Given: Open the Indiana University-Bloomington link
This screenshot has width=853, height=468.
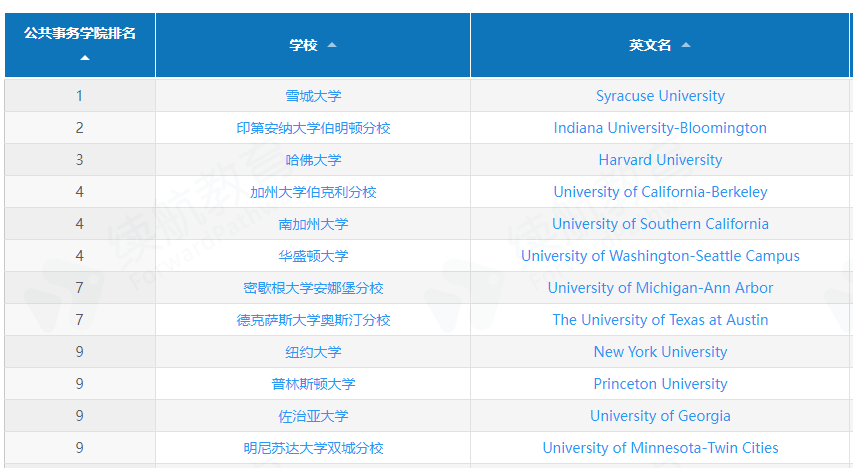Looking at the screenshot, I should coord(660,128).
